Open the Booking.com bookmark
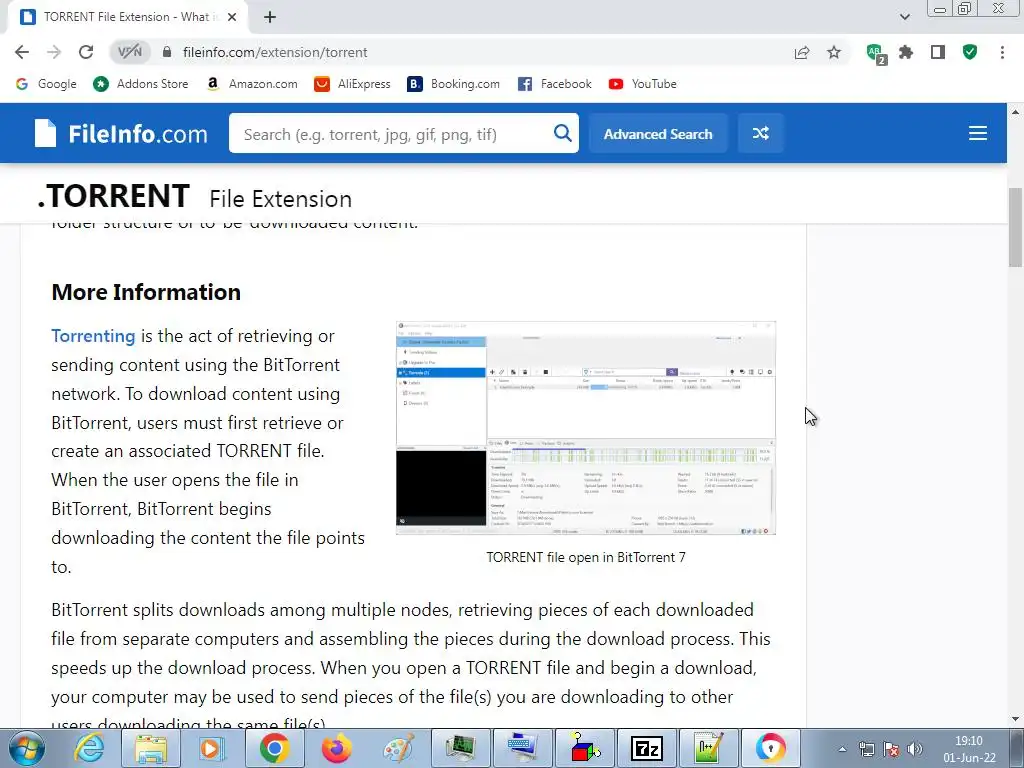This screenshot has height=768, width=1024. [453, 84]
